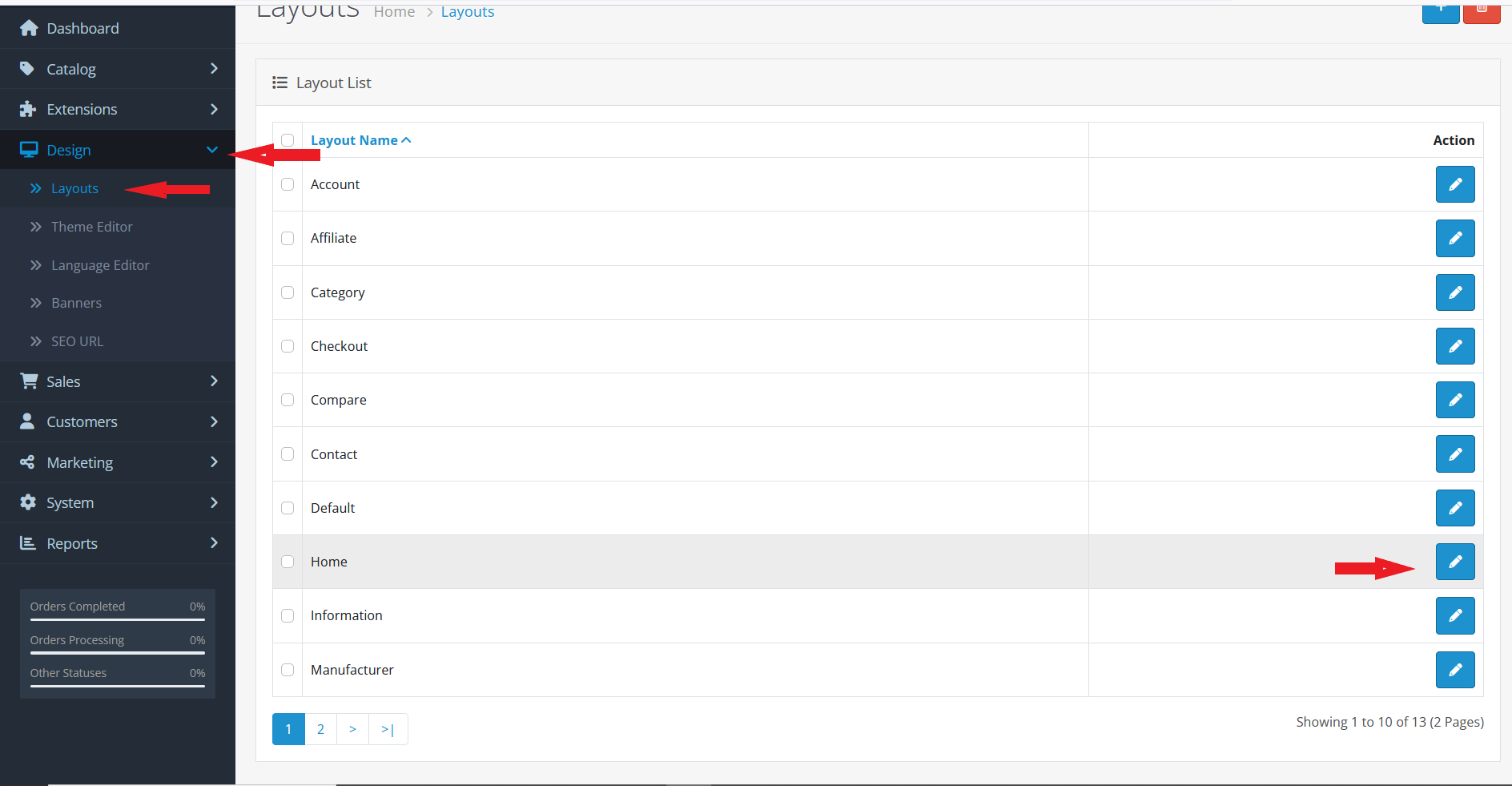The image size is (1512, 786).
Task: Edit the Default layout using pencil icon
Action: click(x=1454, y=508)
